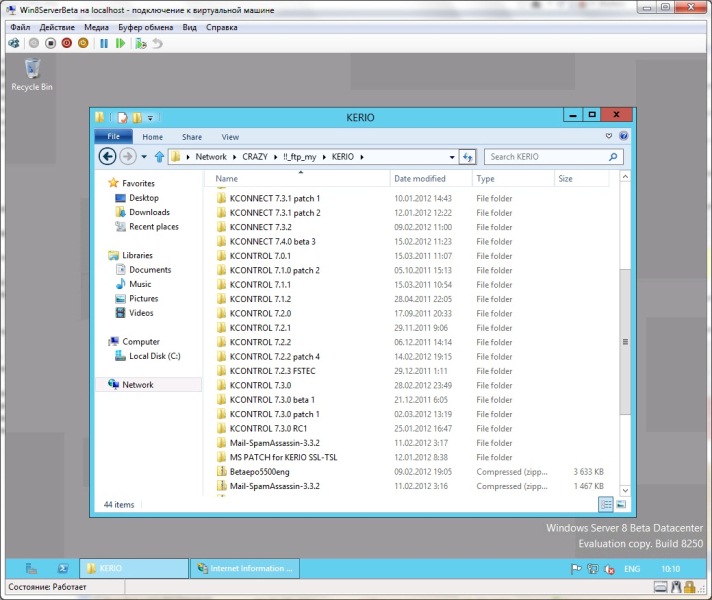This screenshot has width=712, height=600.
Task: Open recent locations dropdown arrow
Action: (x=145, y=157)
